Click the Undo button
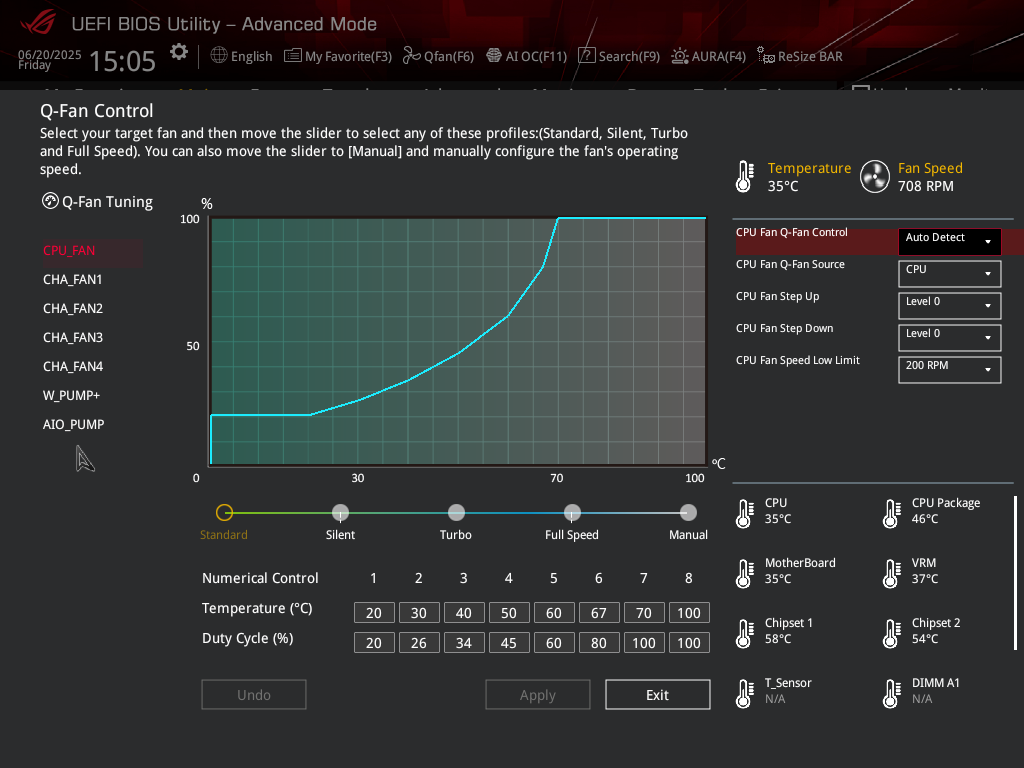Image resolution: width=1024 pixels, height=768 pixels. pyautogui.click(x=254, y=695)
